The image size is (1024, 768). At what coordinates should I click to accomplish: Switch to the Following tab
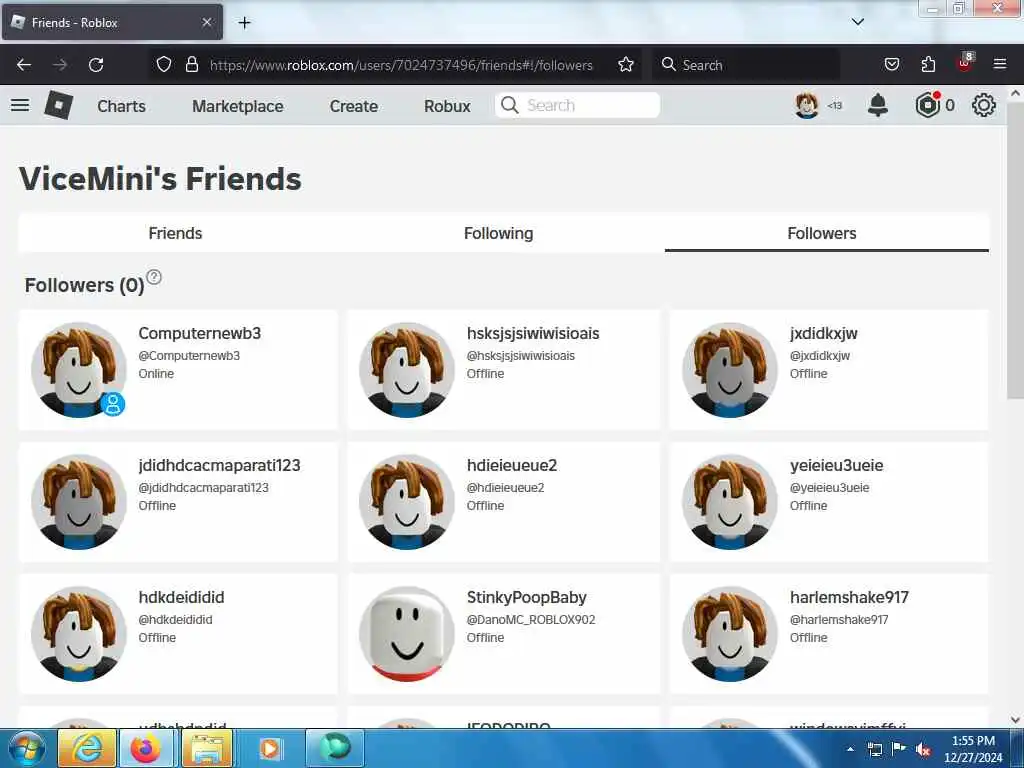(x=498, y=233)
